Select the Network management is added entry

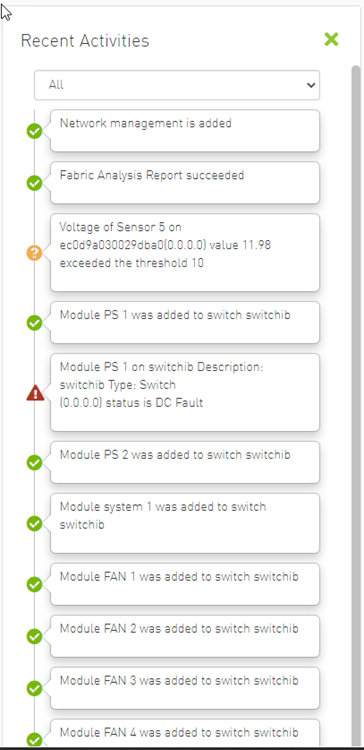tap(185, 131)
